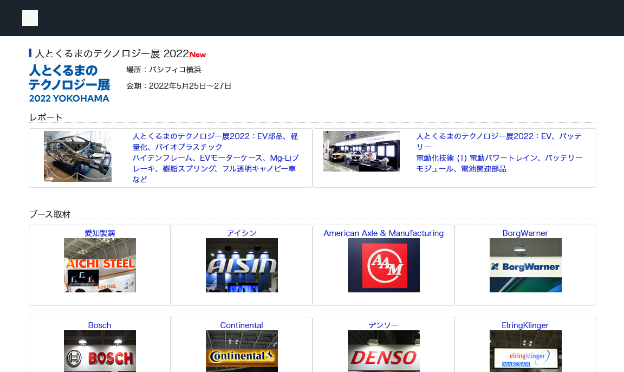This screenshot has width=624, height=372.
Task: Open American Axle & Manufacturing link
Action: [384, 233]
